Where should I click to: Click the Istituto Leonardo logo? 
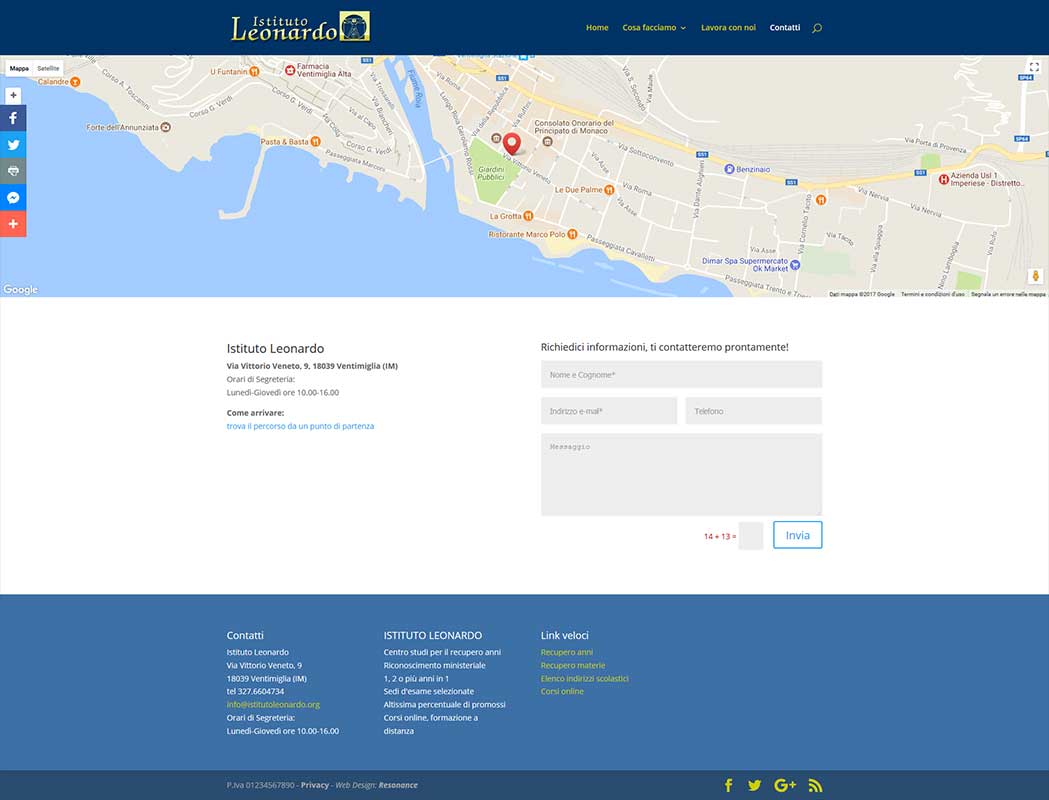[300, 27]
